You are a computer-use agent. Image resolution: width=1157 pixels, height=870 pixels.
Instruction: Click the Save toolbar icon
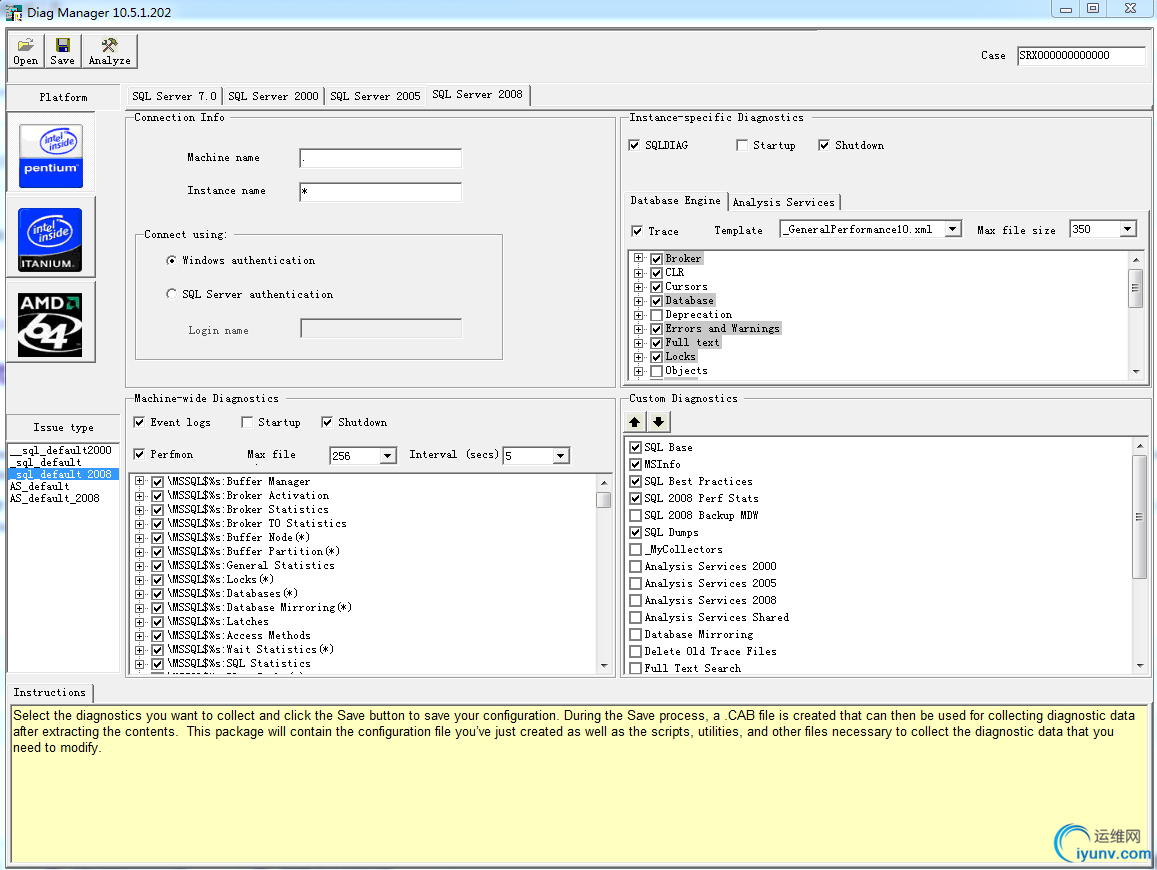(x=62, y=51)
